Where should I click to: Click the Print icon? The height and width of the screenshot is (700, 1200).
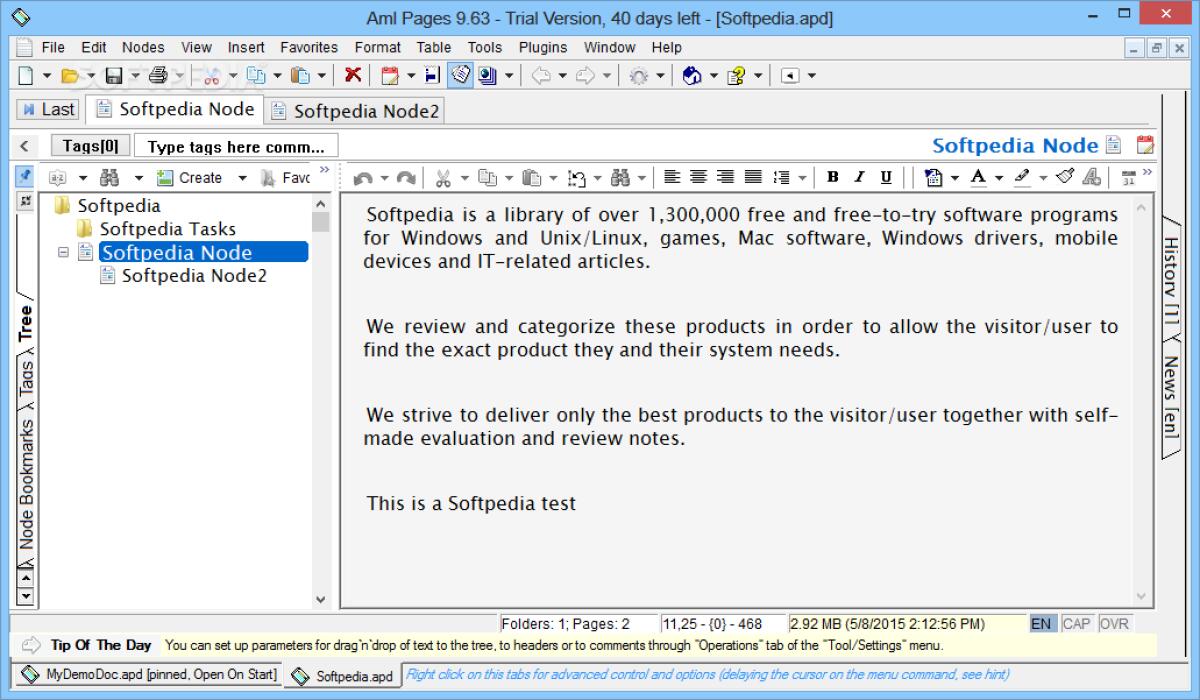coord(157,75)
